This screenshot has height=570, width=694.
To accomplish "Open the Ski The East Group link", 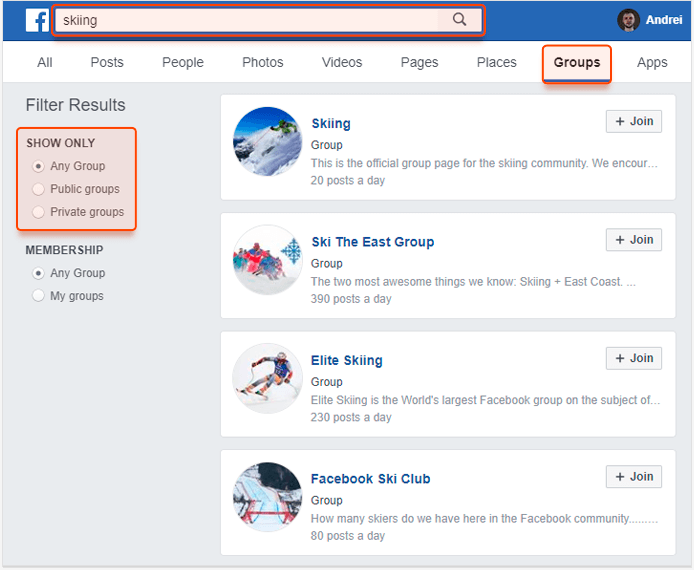I will 372,242.
